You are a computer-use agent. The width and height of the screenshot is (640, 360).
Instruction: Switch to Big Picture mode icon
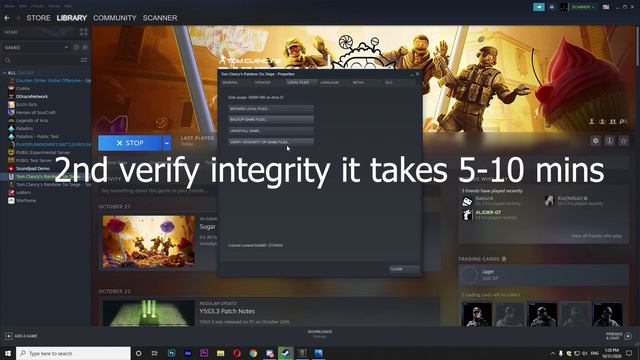pos(606,7)
